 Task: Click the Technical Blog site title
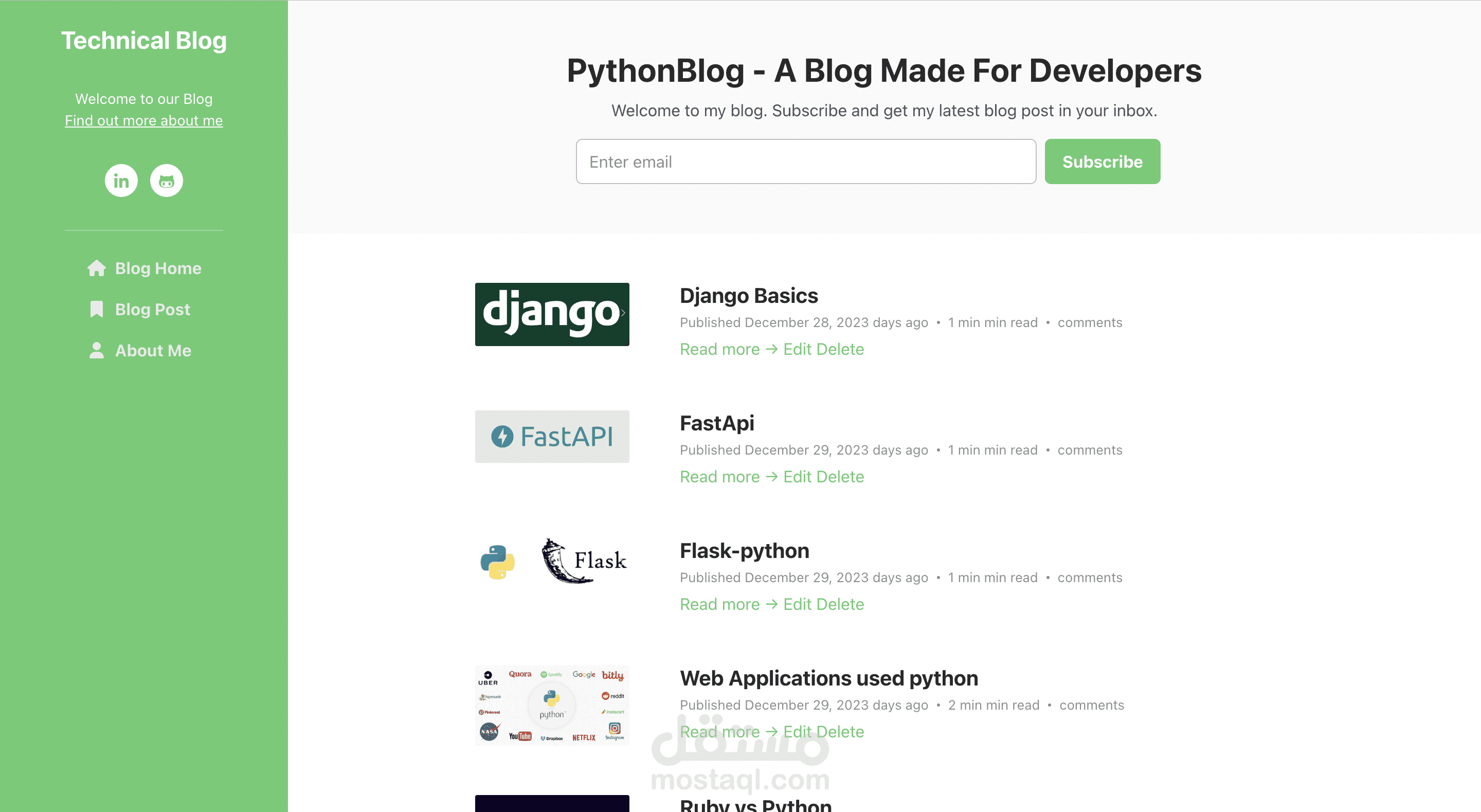(x=144, y=41)
